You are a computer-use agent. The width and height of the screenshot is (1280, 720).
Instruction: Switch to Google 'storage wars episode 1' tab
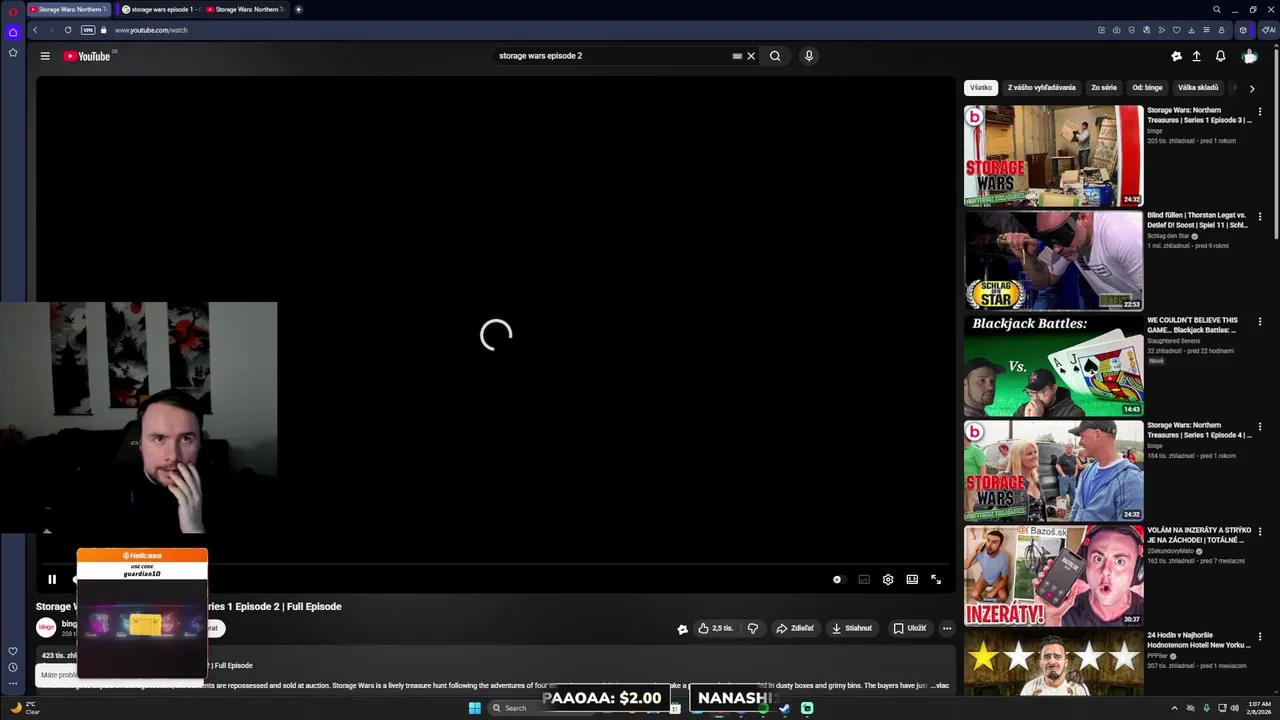[158, 9]
